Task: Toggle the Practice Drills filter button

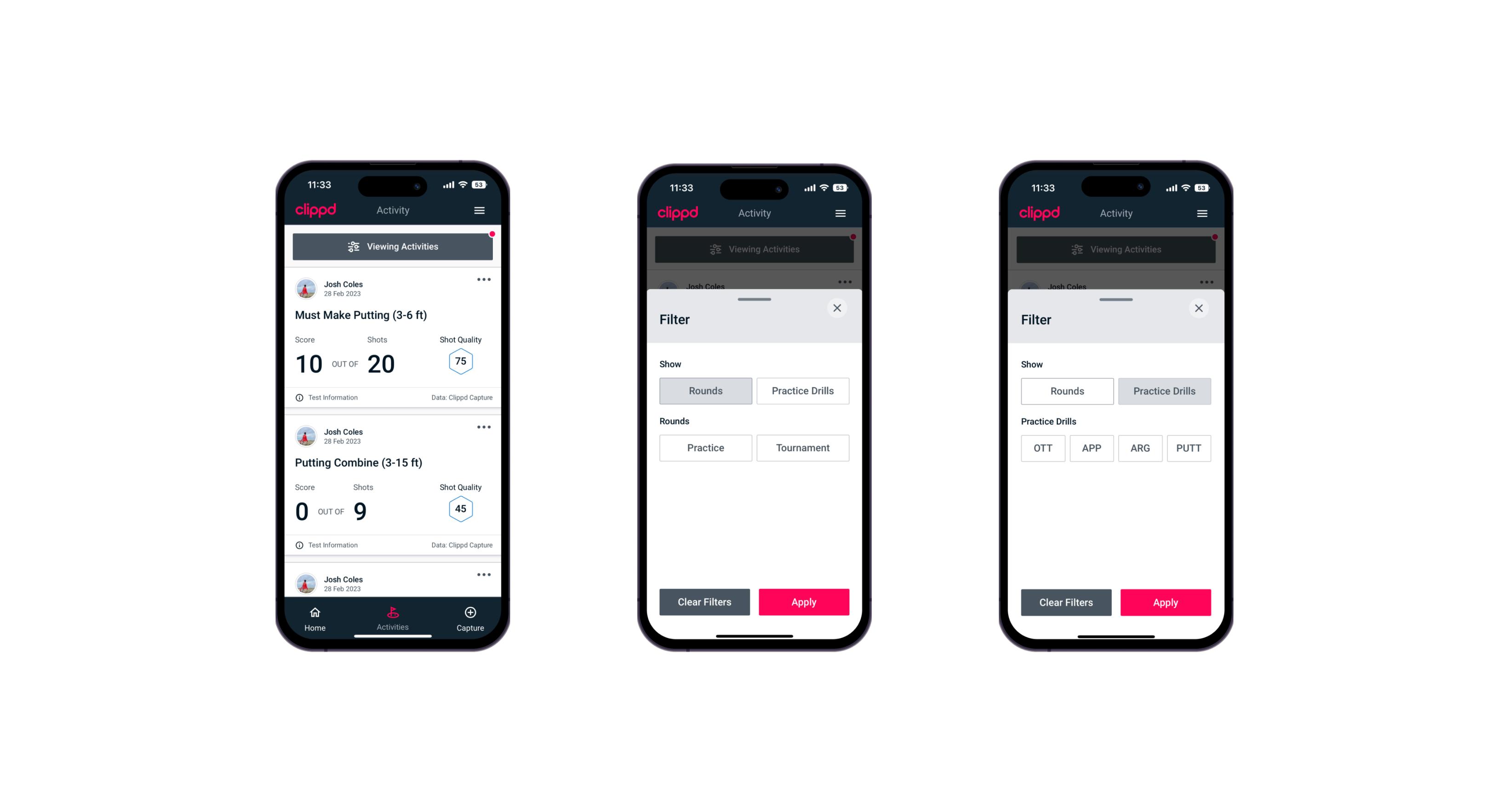Action: click(x=801, y=390)
